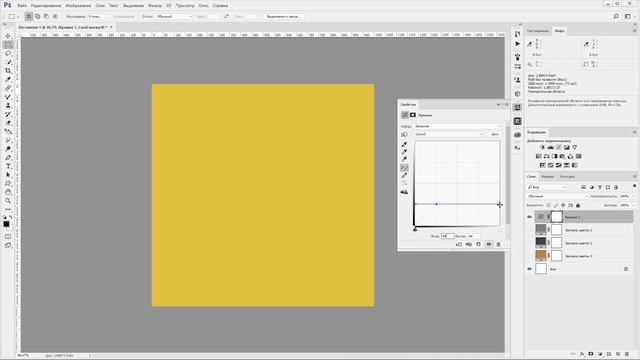The height and width of the screenshot is (360, 640).
Task: Open the layer opacity slider arrow
Action: point(633,196)
